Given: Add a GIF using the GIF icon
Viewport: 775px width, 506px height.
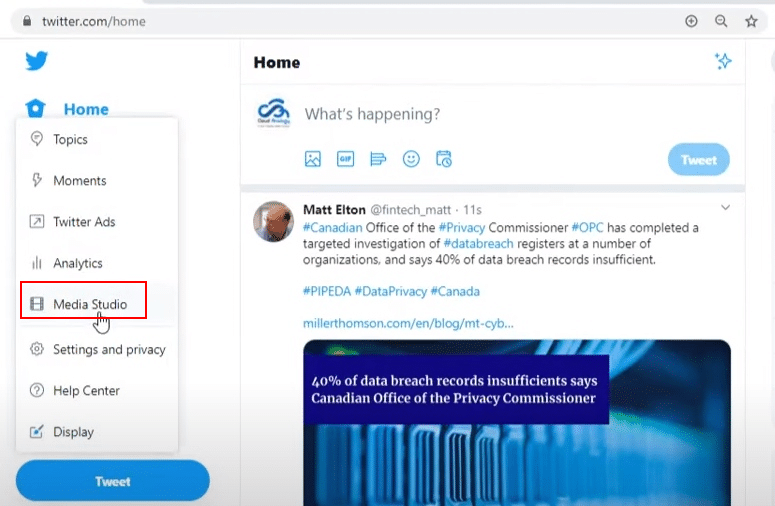Looking at the screenshot, I should 345,159.
